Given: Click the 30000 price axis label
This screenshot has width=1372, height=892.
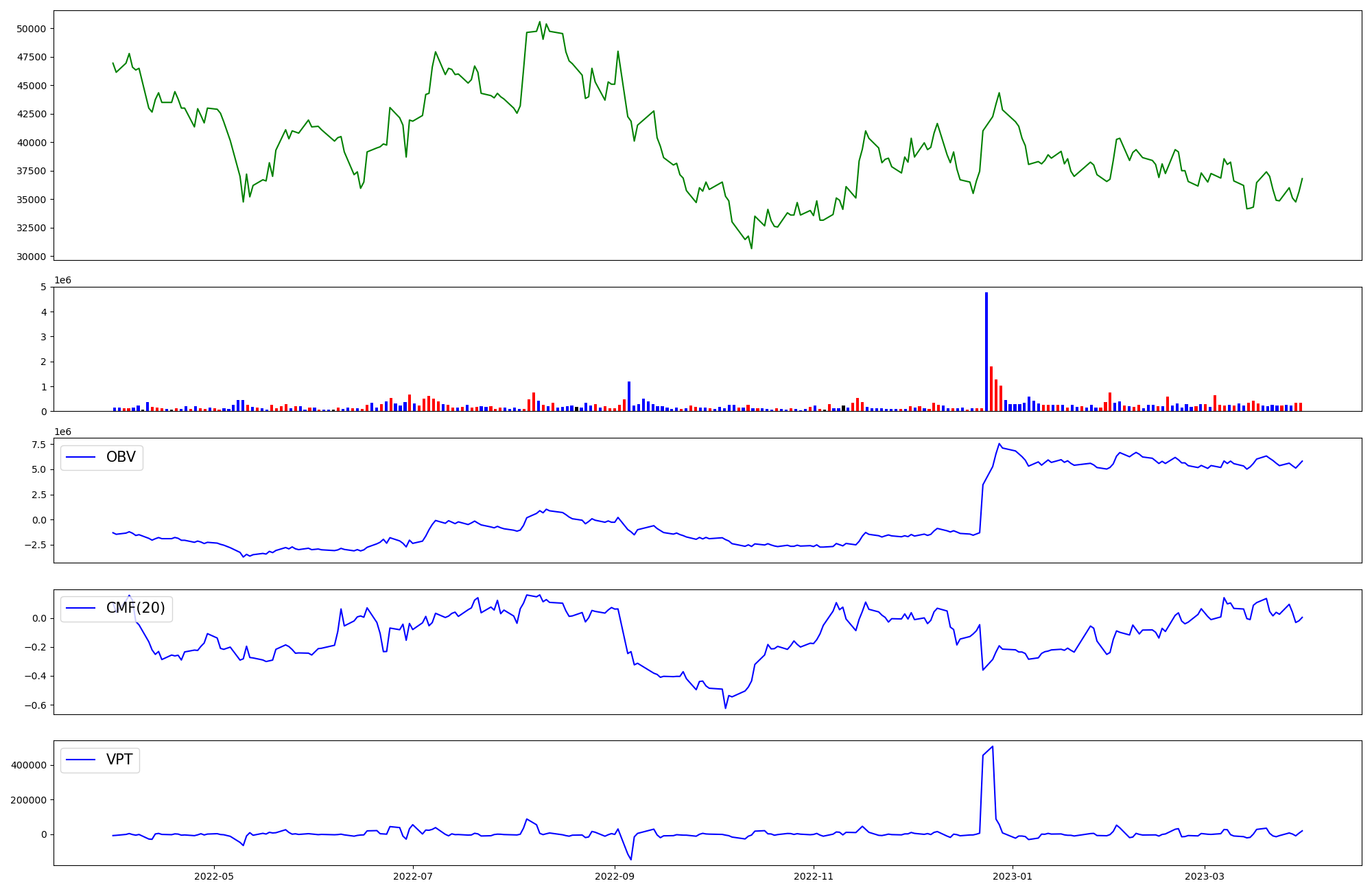Looking at the screenshot, I should [x=30, y=257].
